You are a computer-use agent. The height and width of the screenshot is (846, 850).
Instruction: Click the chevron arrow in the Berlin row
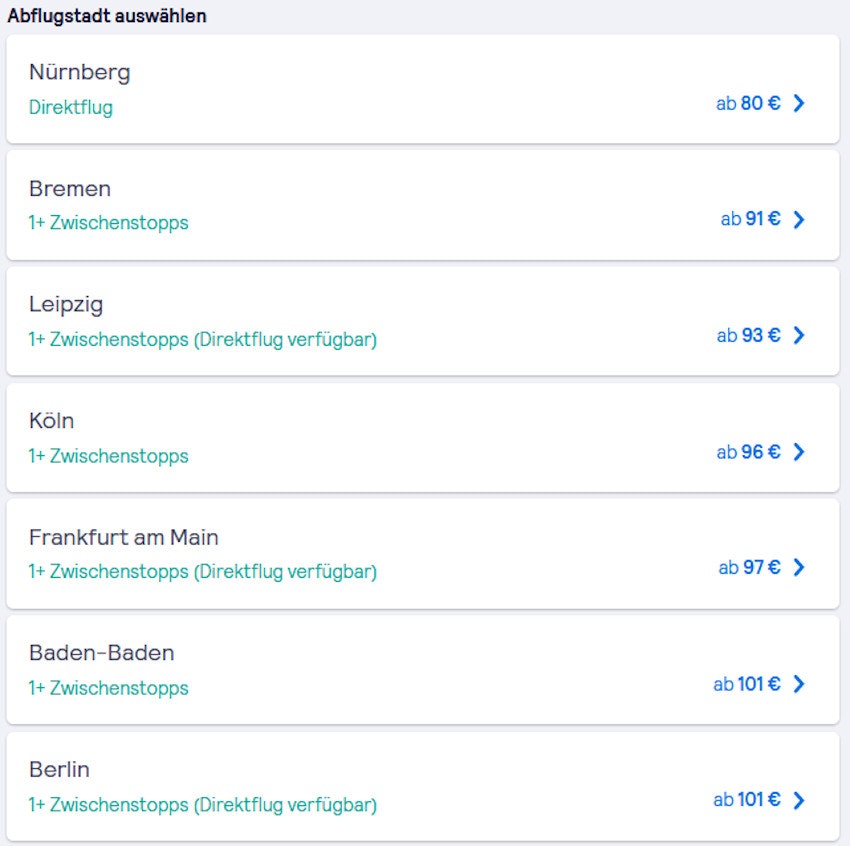point(798,800)
